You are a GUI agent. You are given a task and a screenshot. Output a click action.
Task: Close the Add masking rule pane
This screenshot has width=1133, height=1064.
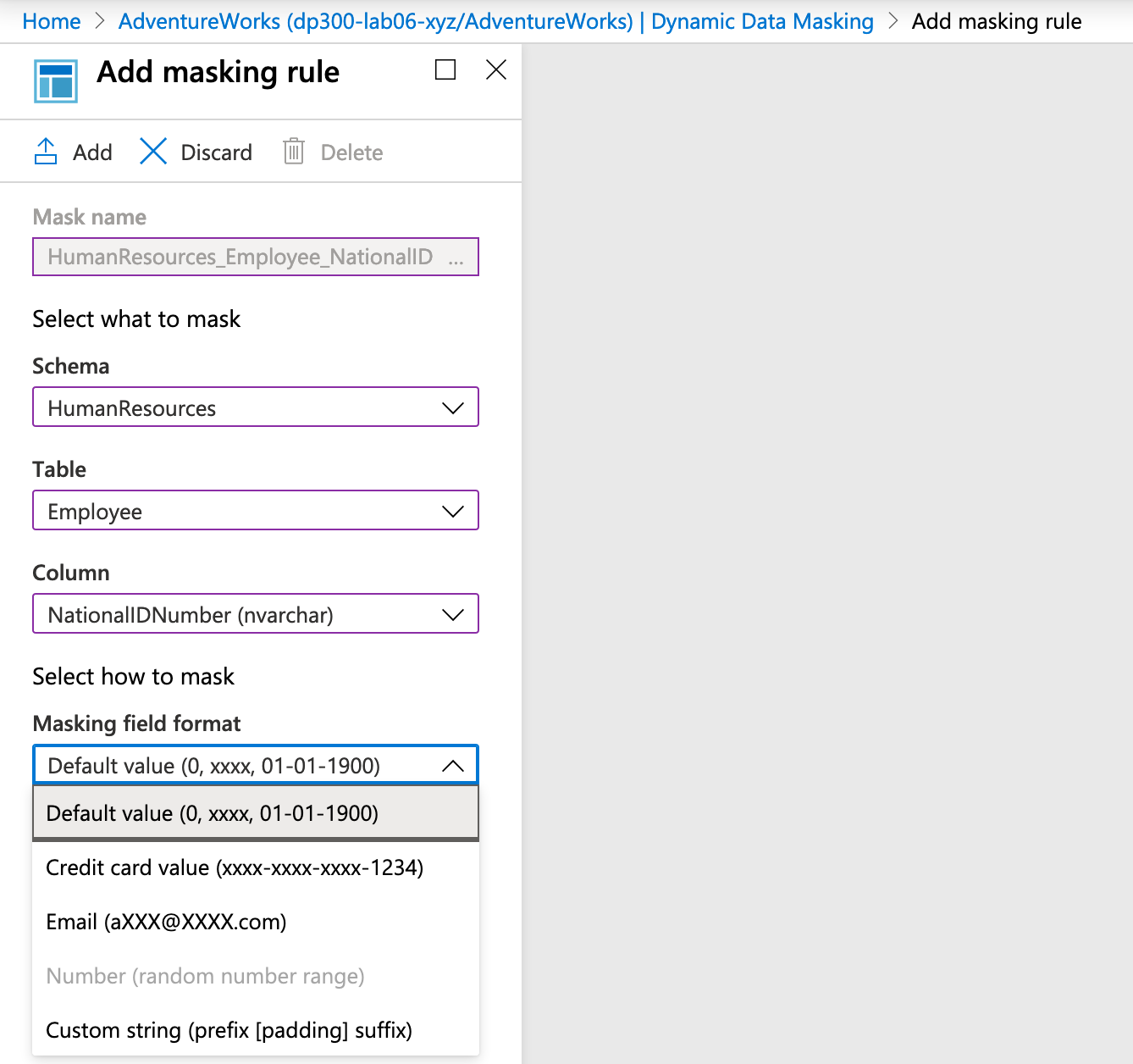[x=495, y=70]
